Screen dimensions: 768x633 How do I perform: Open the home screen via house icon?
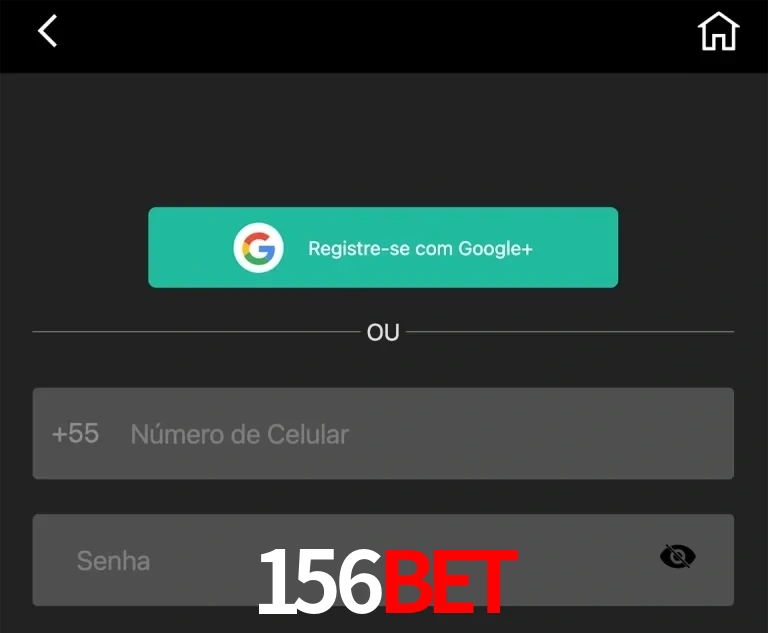[x=718, y=31]
